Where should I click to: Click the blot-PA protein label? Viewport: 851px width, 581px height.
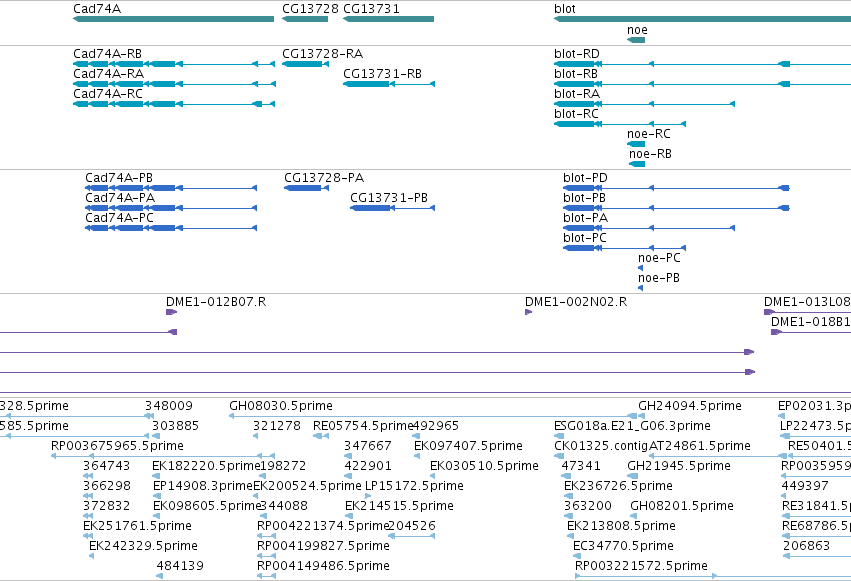coord(585,218)
